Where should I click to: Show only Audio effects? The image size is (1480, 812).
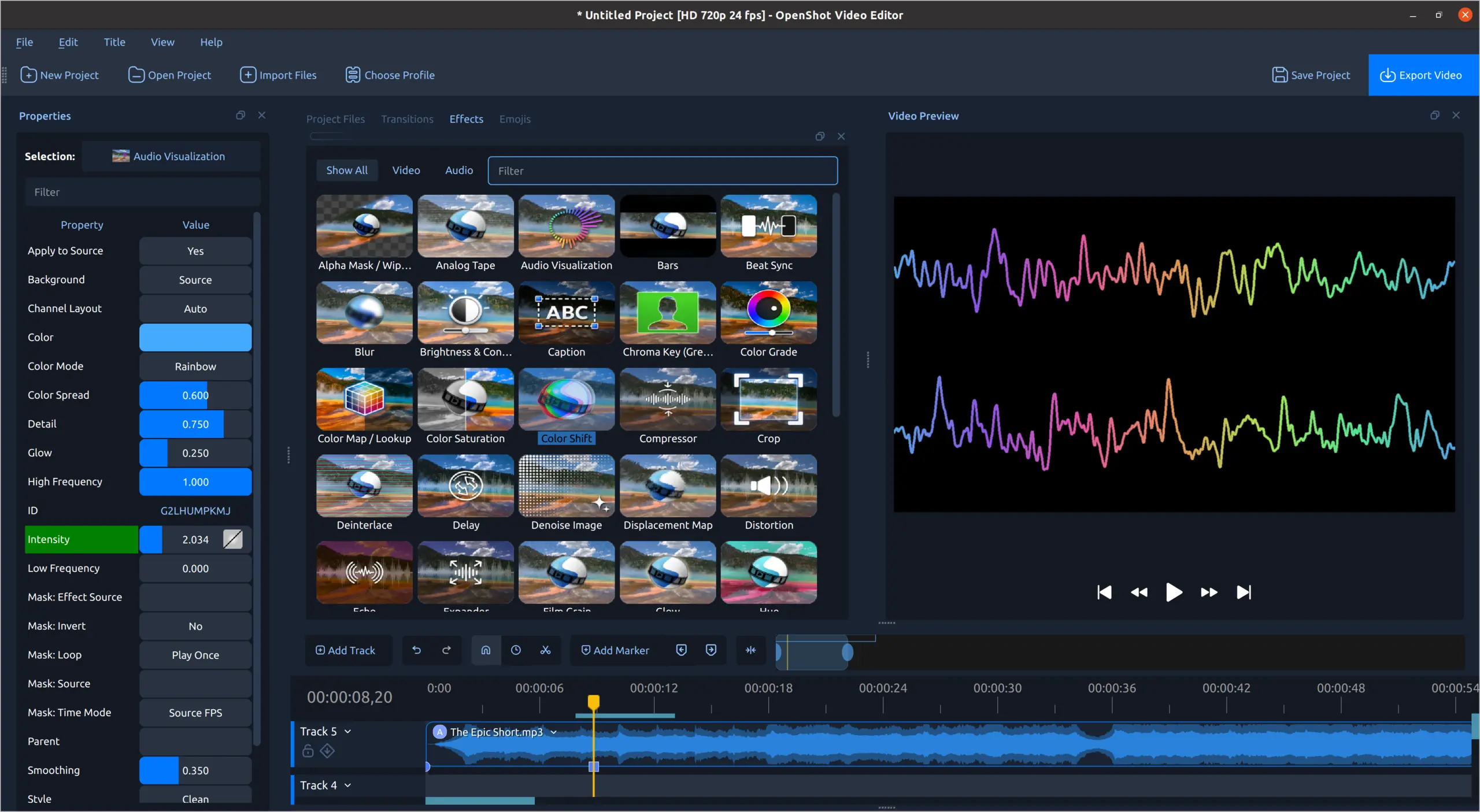point(459,170)
